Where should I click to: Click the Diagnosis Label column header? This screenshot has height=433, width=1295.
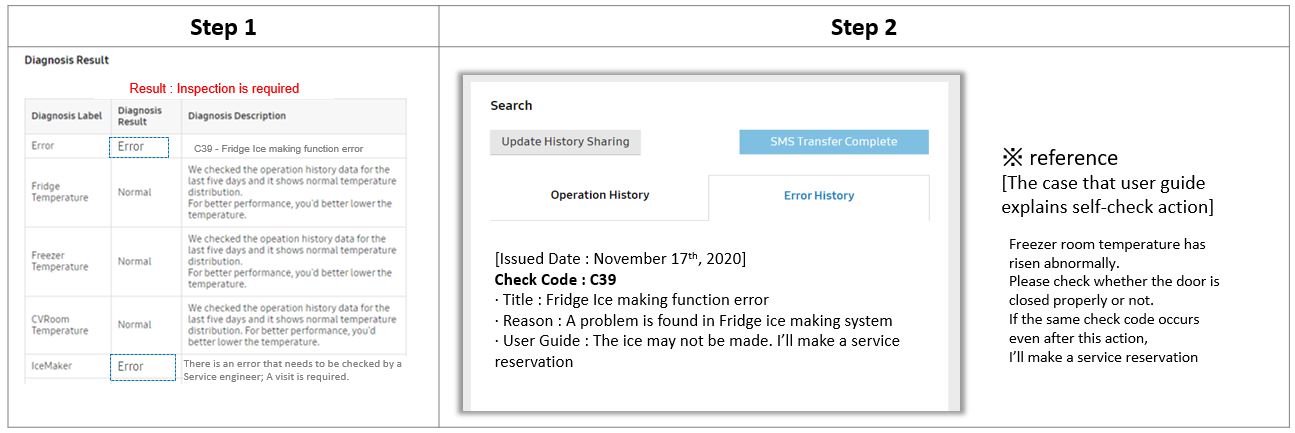coord(66,116)
